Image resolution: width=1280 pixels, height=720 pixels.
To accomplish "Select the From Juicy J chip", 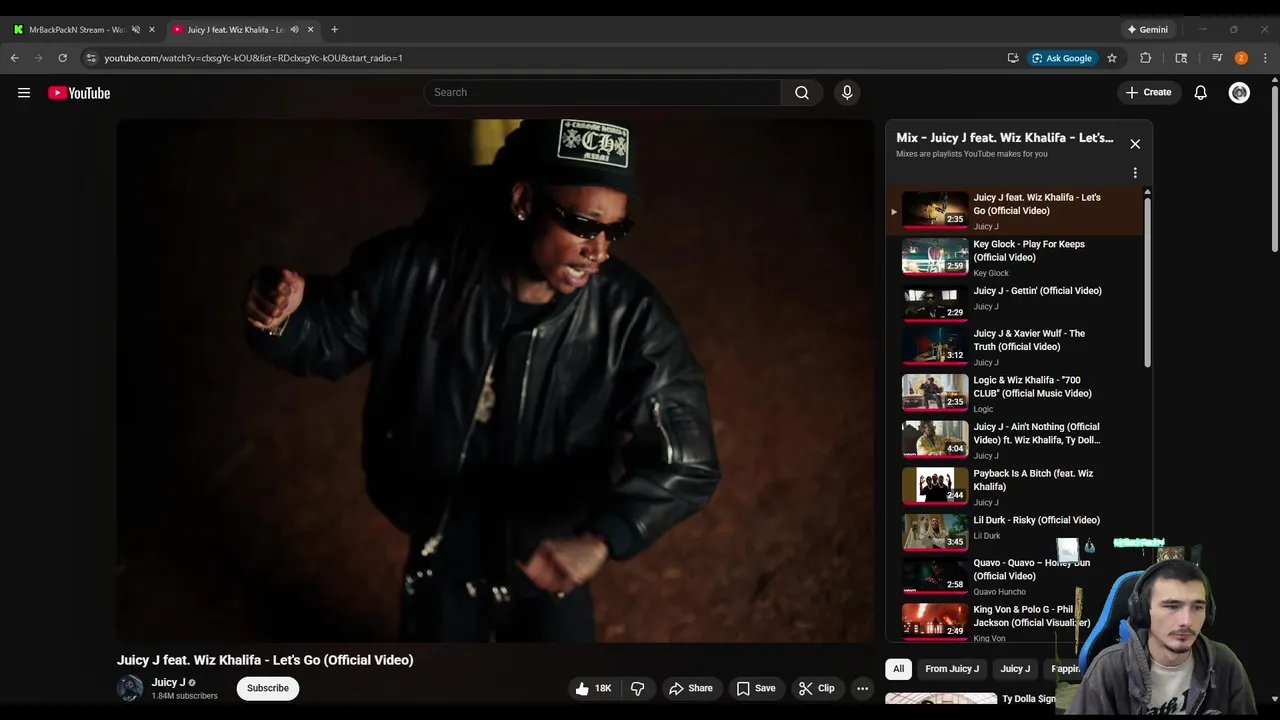I will 952,669.
